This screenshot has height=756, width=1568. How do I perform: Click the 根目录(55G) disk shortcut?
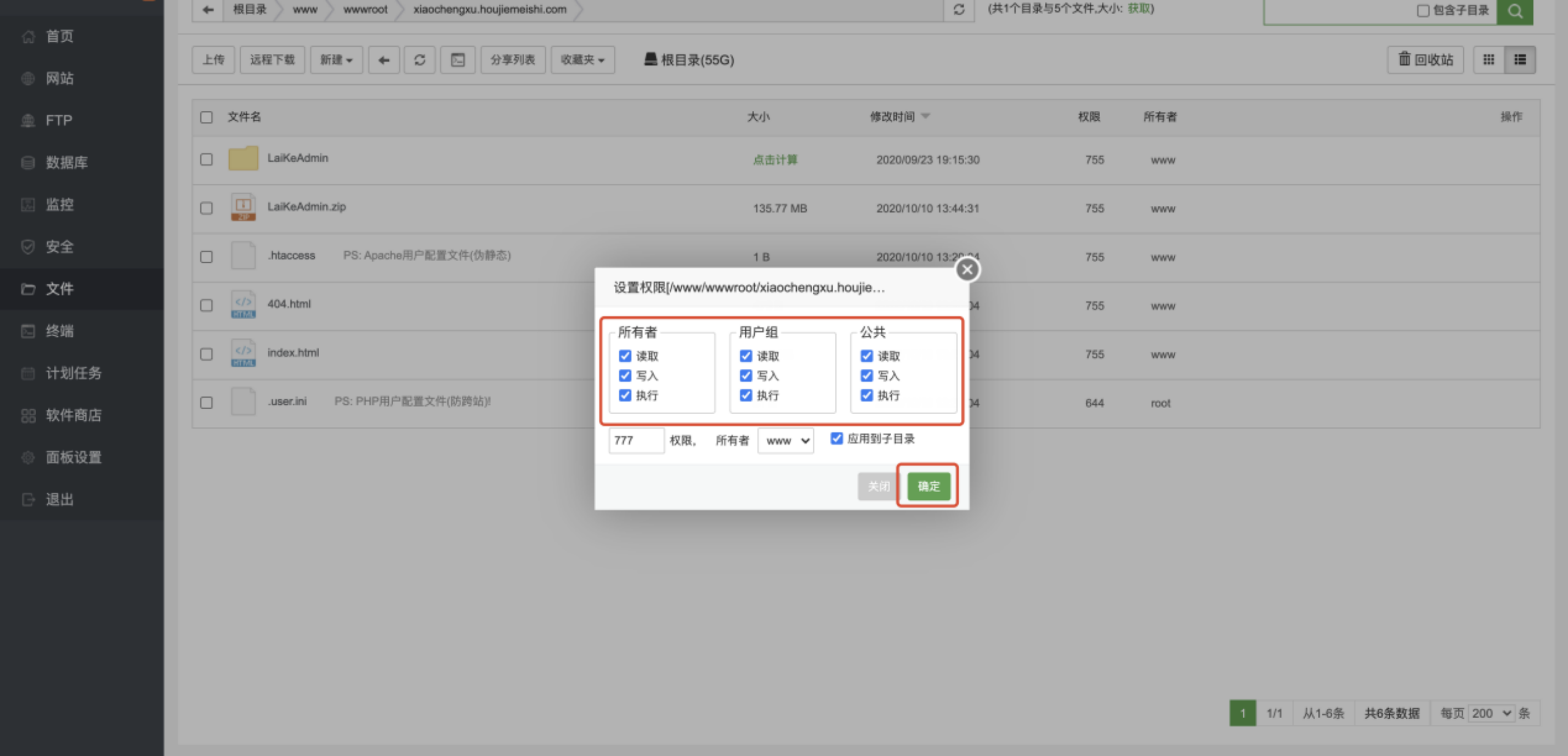(x=689, y=60)
